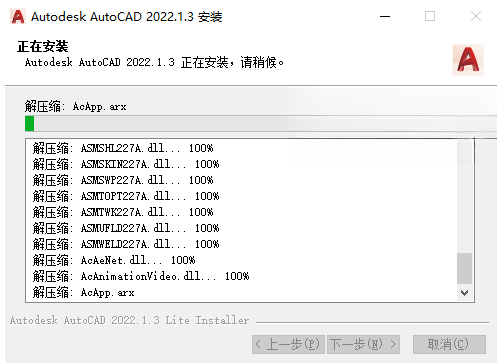Click the log scrollbar thumb

click(464, 268)
